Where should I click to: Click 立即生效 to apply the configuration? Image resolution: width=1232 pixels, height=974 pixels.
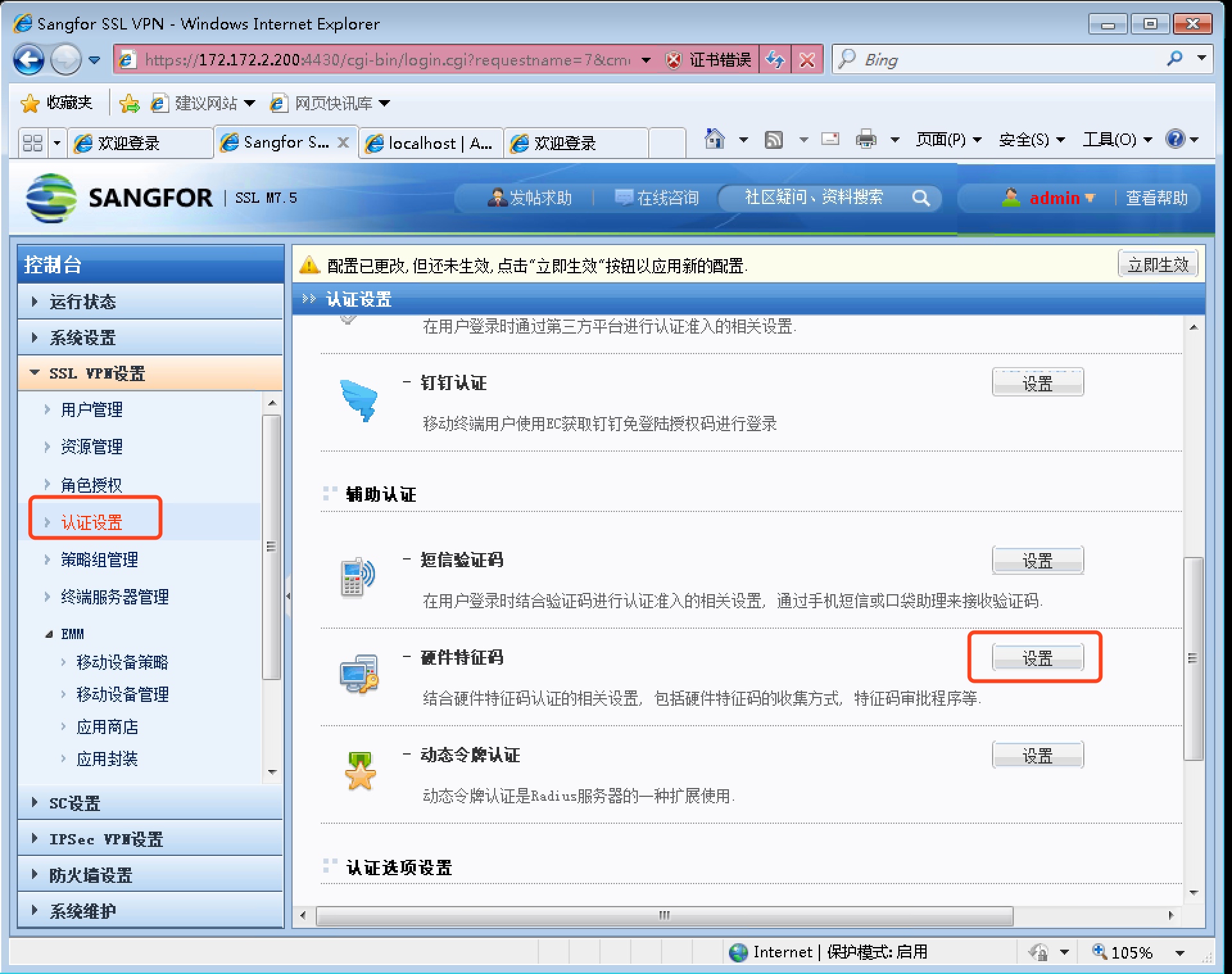point(1158,264)
